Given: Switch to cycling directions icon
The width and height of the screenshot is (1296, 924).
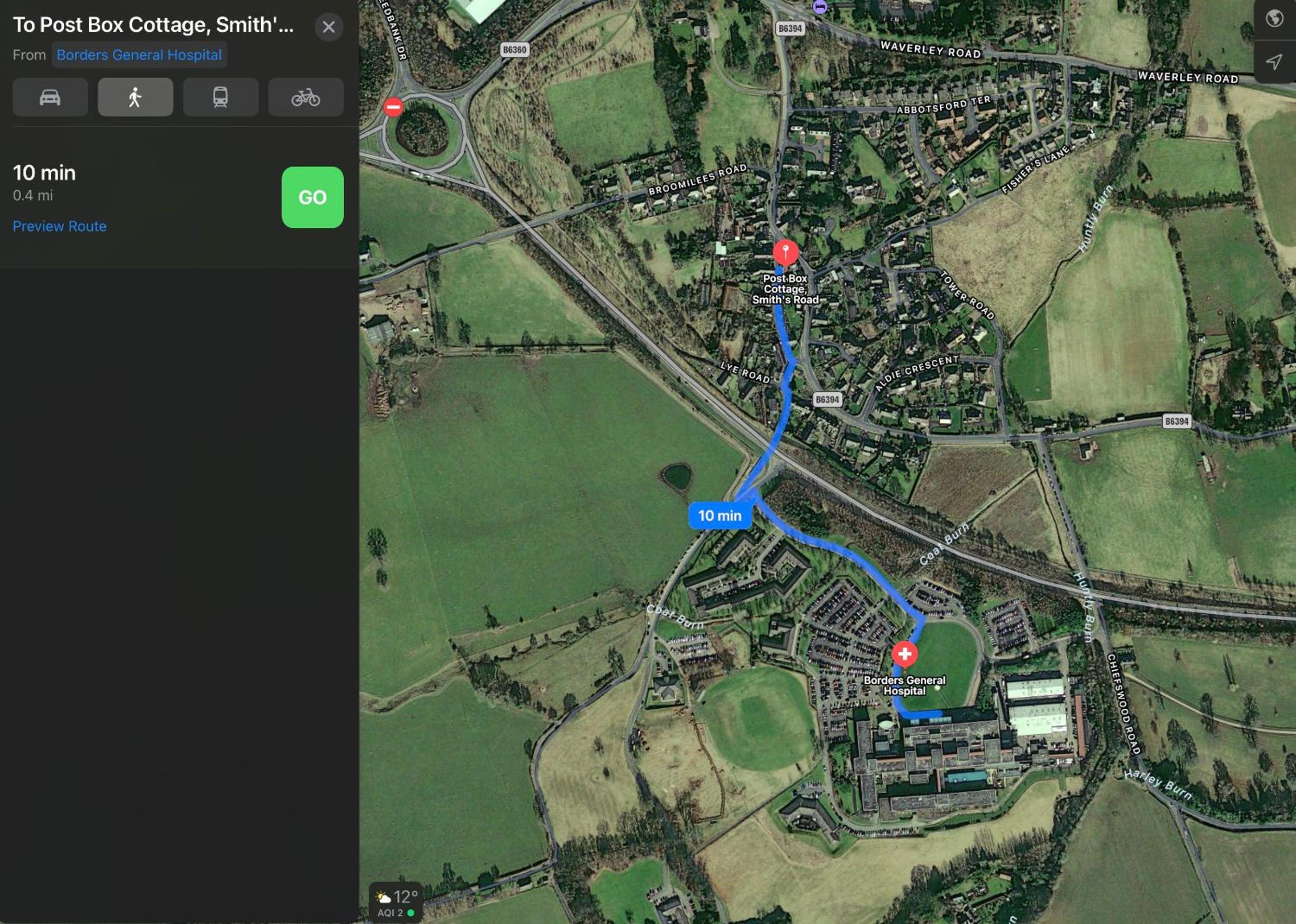Looking at the screenshot, I should click(306, 97).
